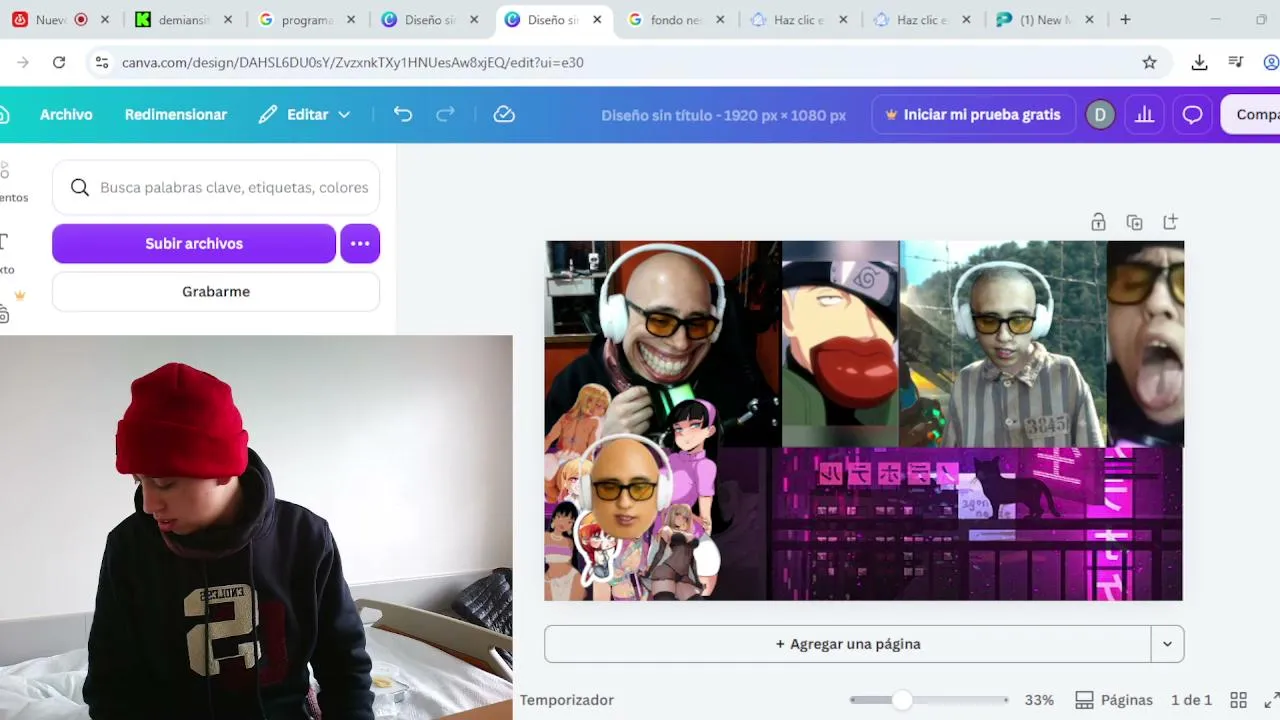This screenshot has width=1280, height=720.
Task: Add a new page via plus-page icon
Action: (x=1170, y=222)
